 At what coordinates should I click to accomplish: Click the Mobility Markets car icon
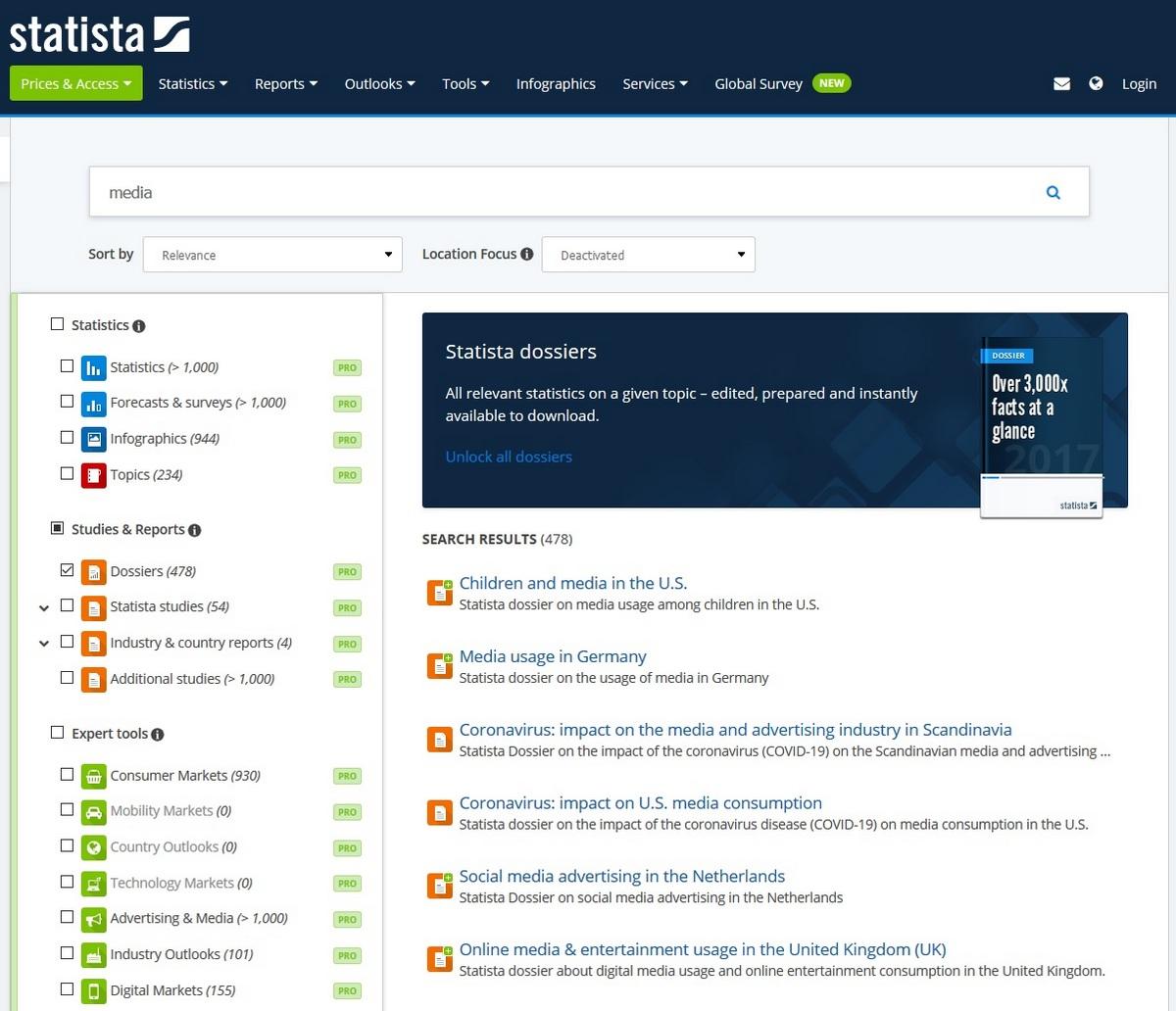pos(93,812)
